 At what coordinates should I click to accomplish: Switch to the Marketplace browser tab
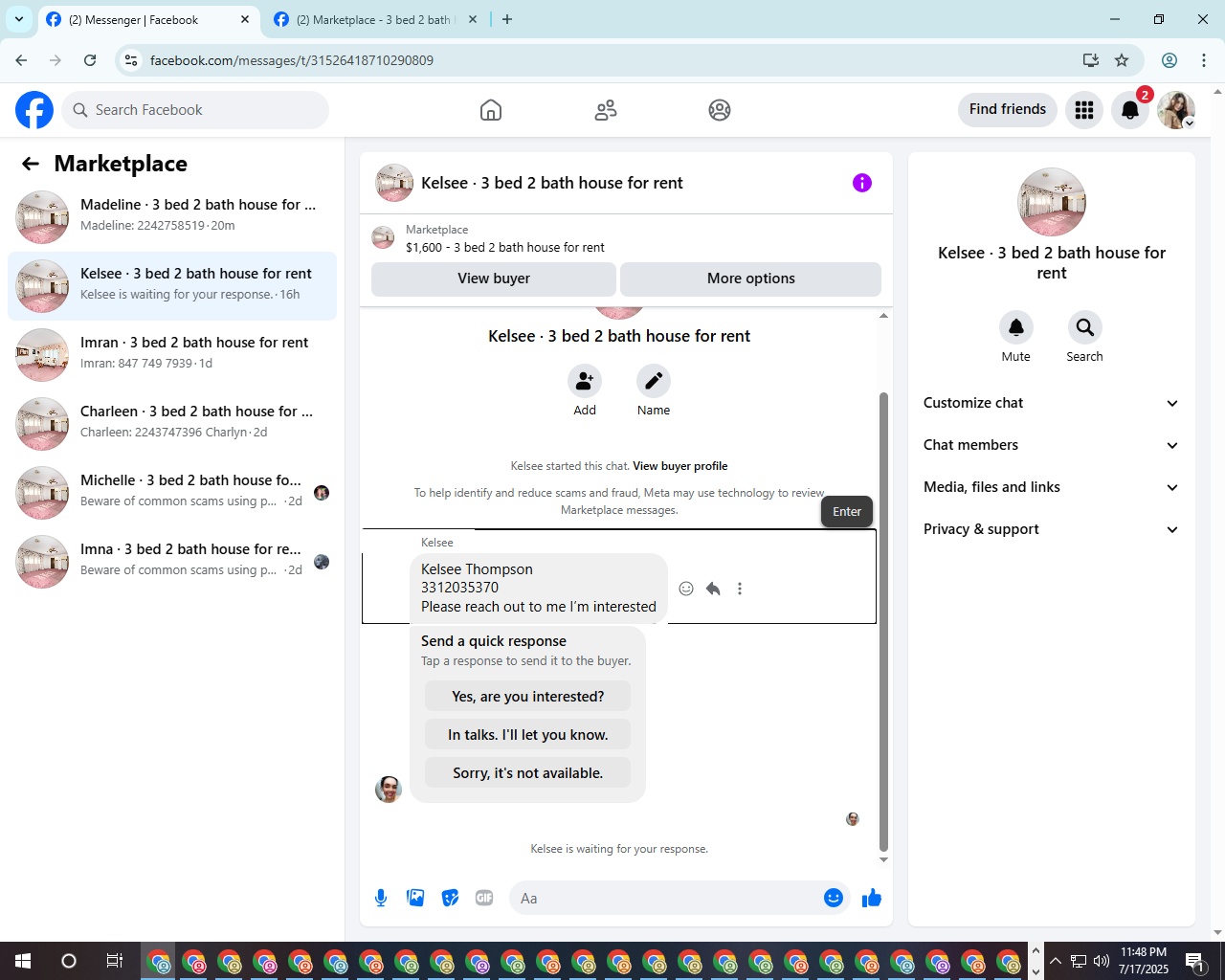[375, 20]
